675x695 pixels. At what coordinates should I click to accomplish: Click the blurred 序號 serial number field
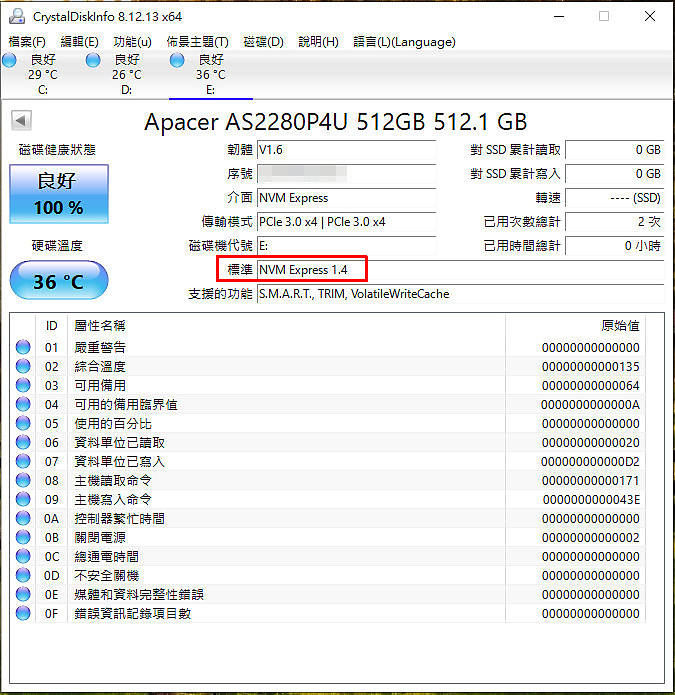pyautogui.click(x=347, y=174)
